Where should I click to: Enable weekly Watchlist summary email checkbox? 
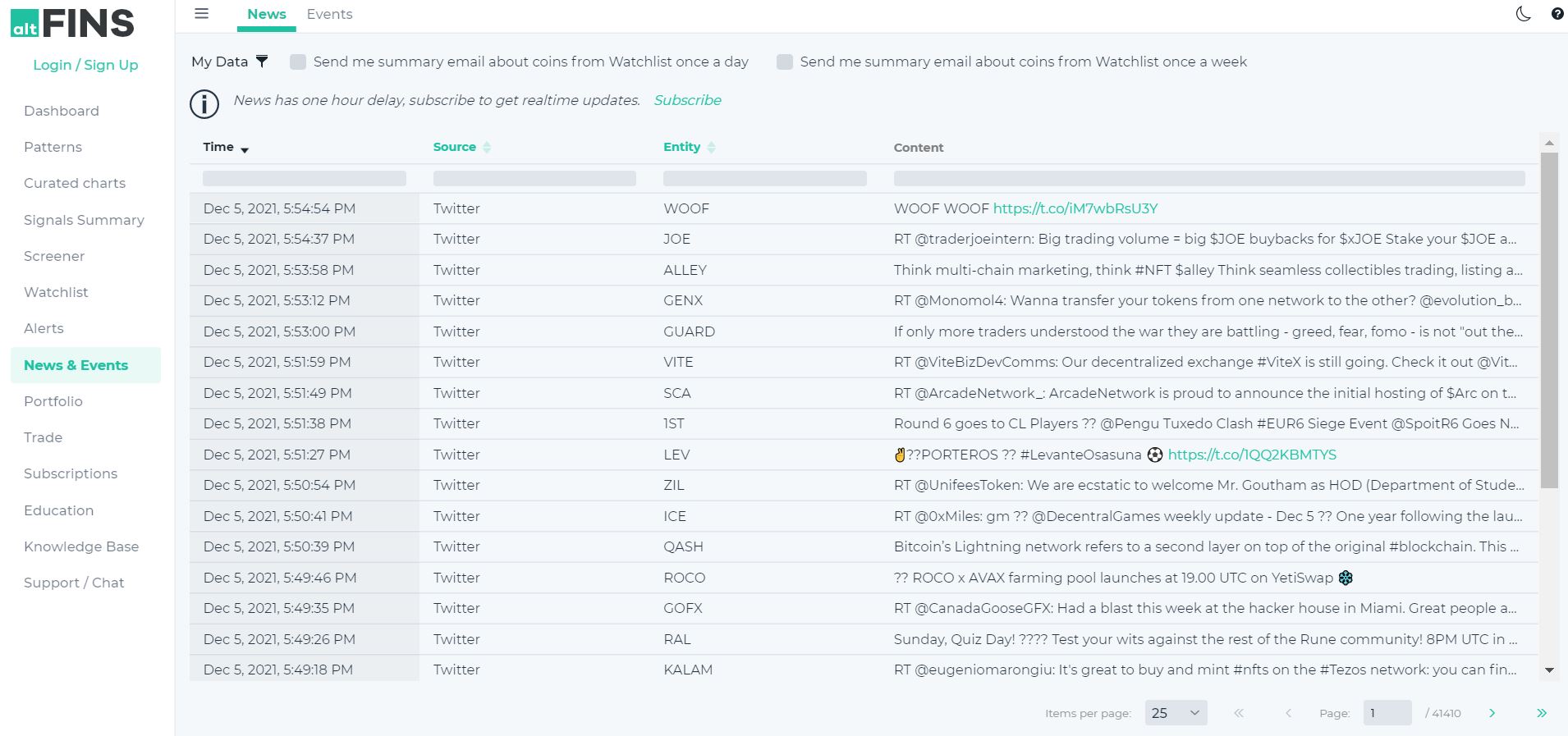point(785,62)
